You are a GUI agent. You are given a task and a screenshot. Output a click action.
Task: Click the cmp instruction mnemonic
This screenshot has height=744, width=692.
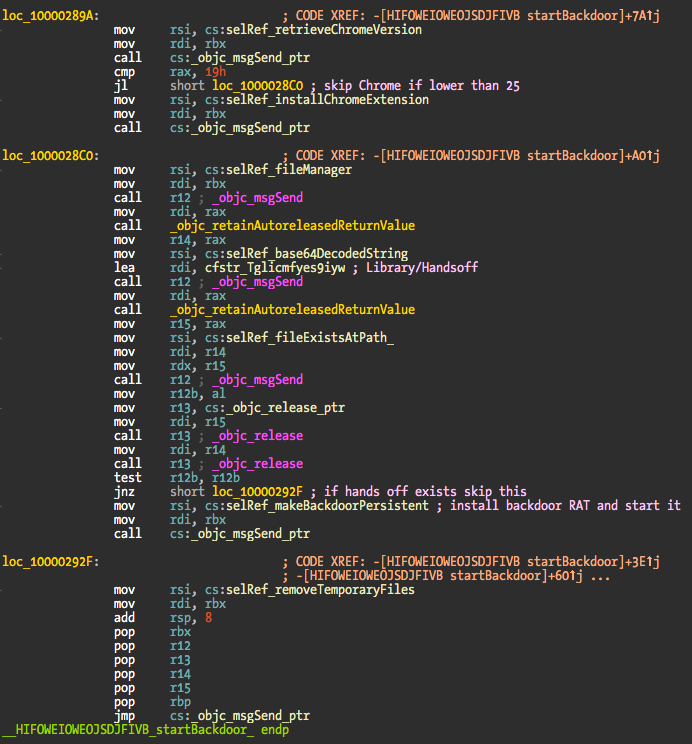point(124,72)
